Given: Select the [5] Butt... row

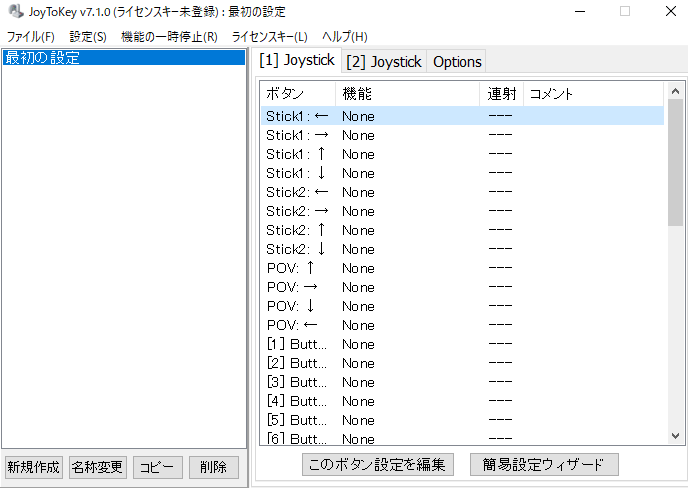Looking at the screenshot, I should tap(462, 420).
